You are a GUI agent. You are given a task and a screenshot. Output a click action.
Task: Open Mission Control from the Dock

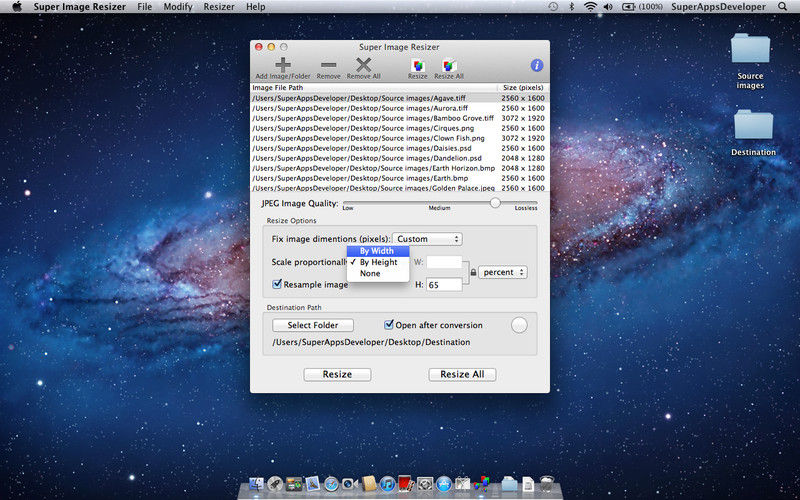tap(294, 484)
